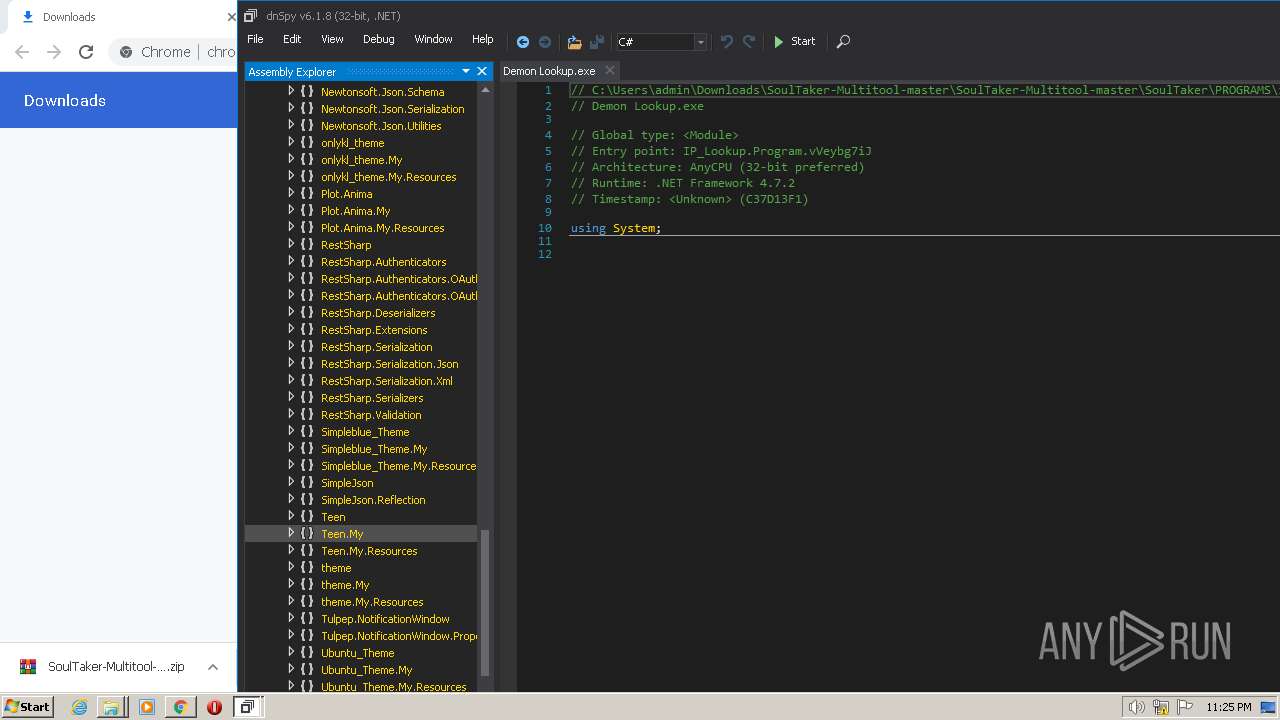Close the Assembly Explorer panel
The image size is (1280, 720).
pos(482,71)
